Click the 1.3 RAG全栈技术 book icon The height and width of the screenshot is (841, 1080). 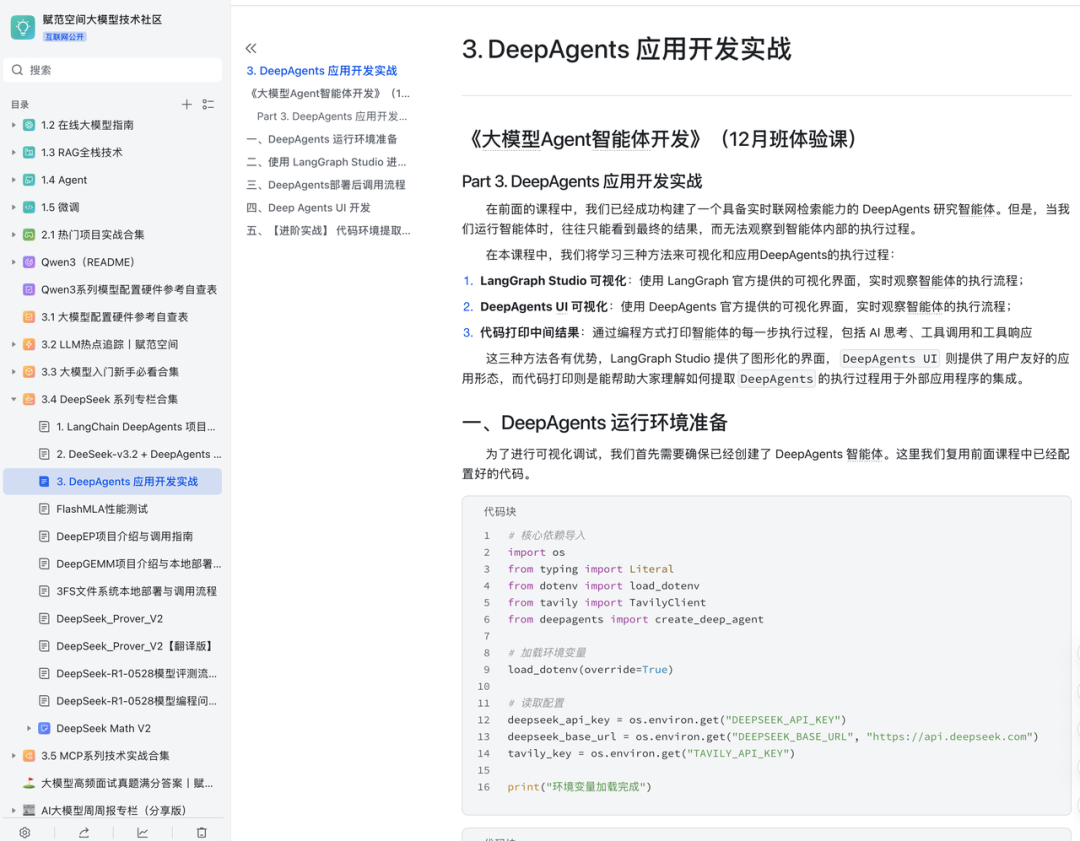[x=29, y=152]
